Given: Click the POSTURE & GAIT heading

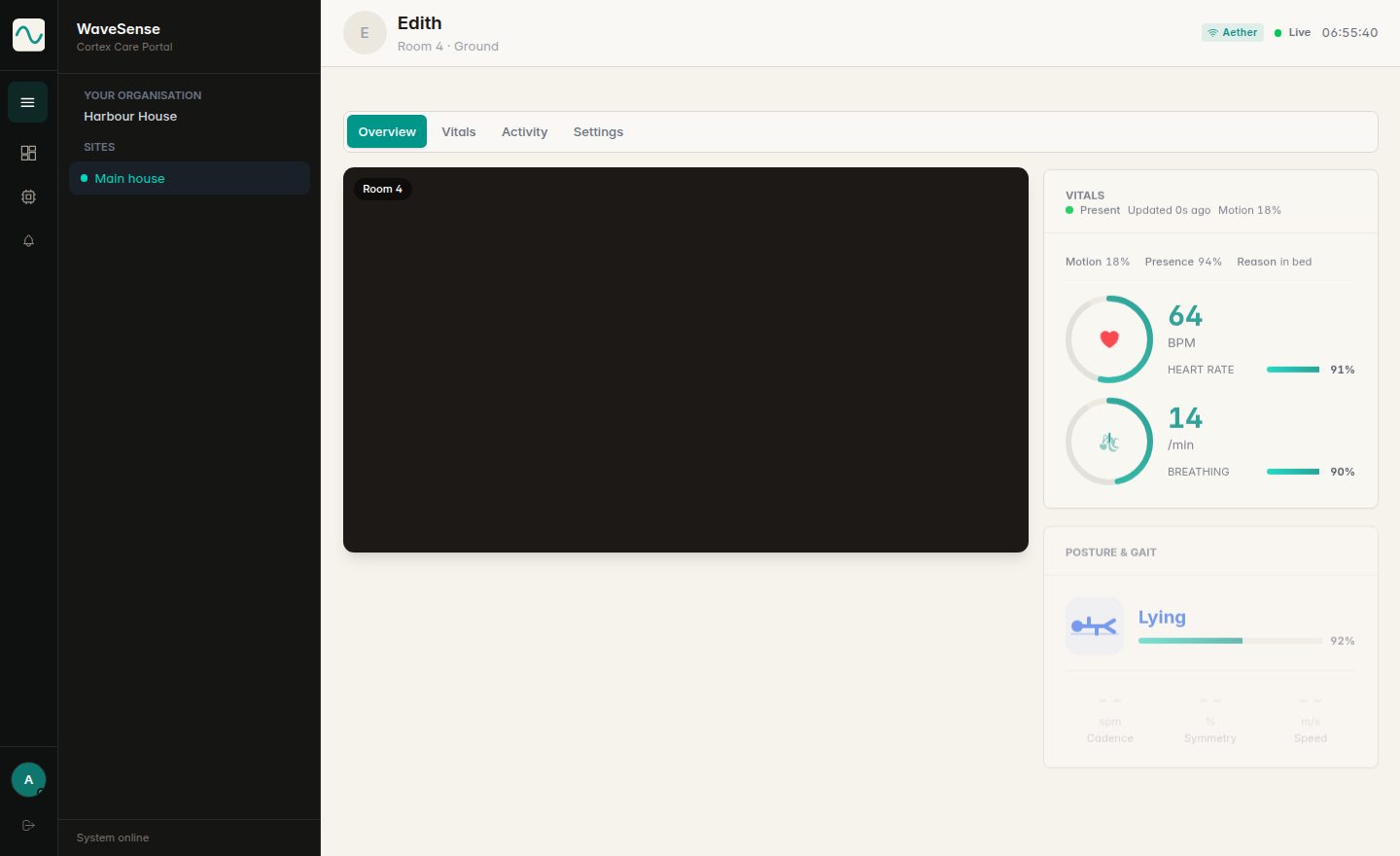Looking at the screenshot, I should click(x=1111, y=553).
